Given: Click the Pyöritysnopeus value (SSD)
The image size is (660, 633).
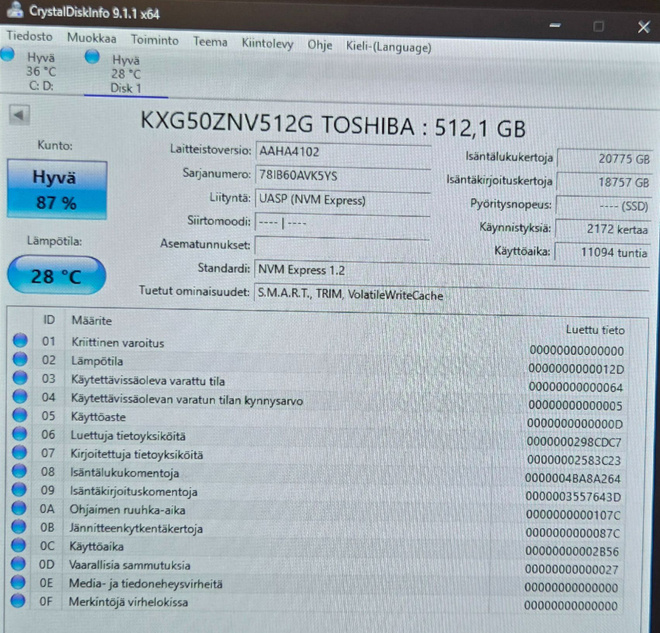Looking at the screenshot, I should coord(603,206).
